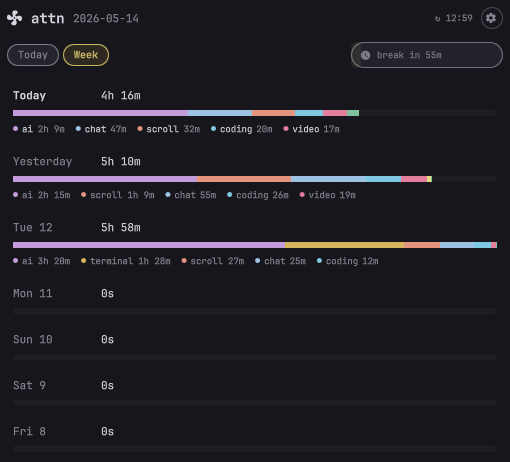Click green last segment of Today bar
Screen dimensions: 510x462
point(353,113)
